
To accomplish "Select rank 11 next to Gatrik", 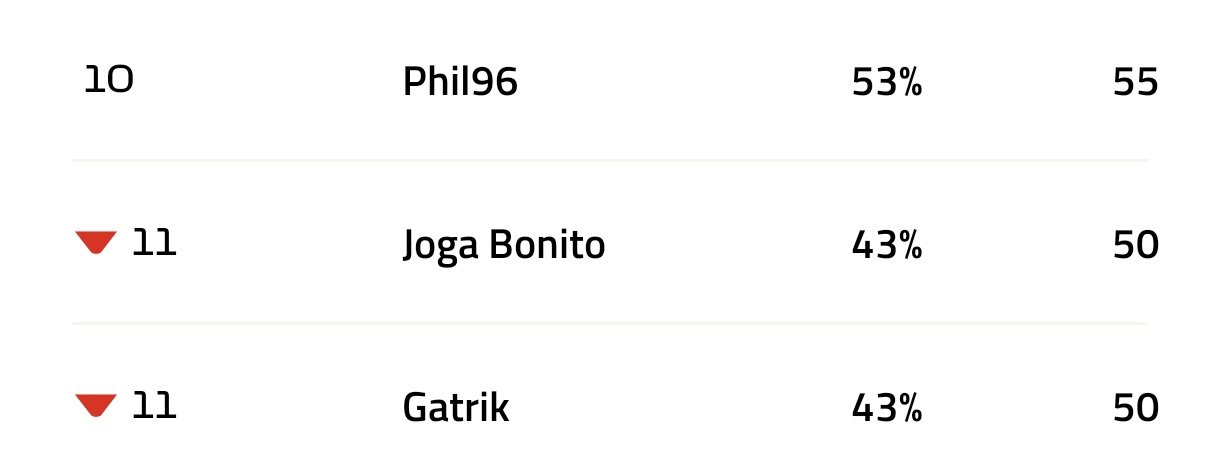I will click(154, 406).
